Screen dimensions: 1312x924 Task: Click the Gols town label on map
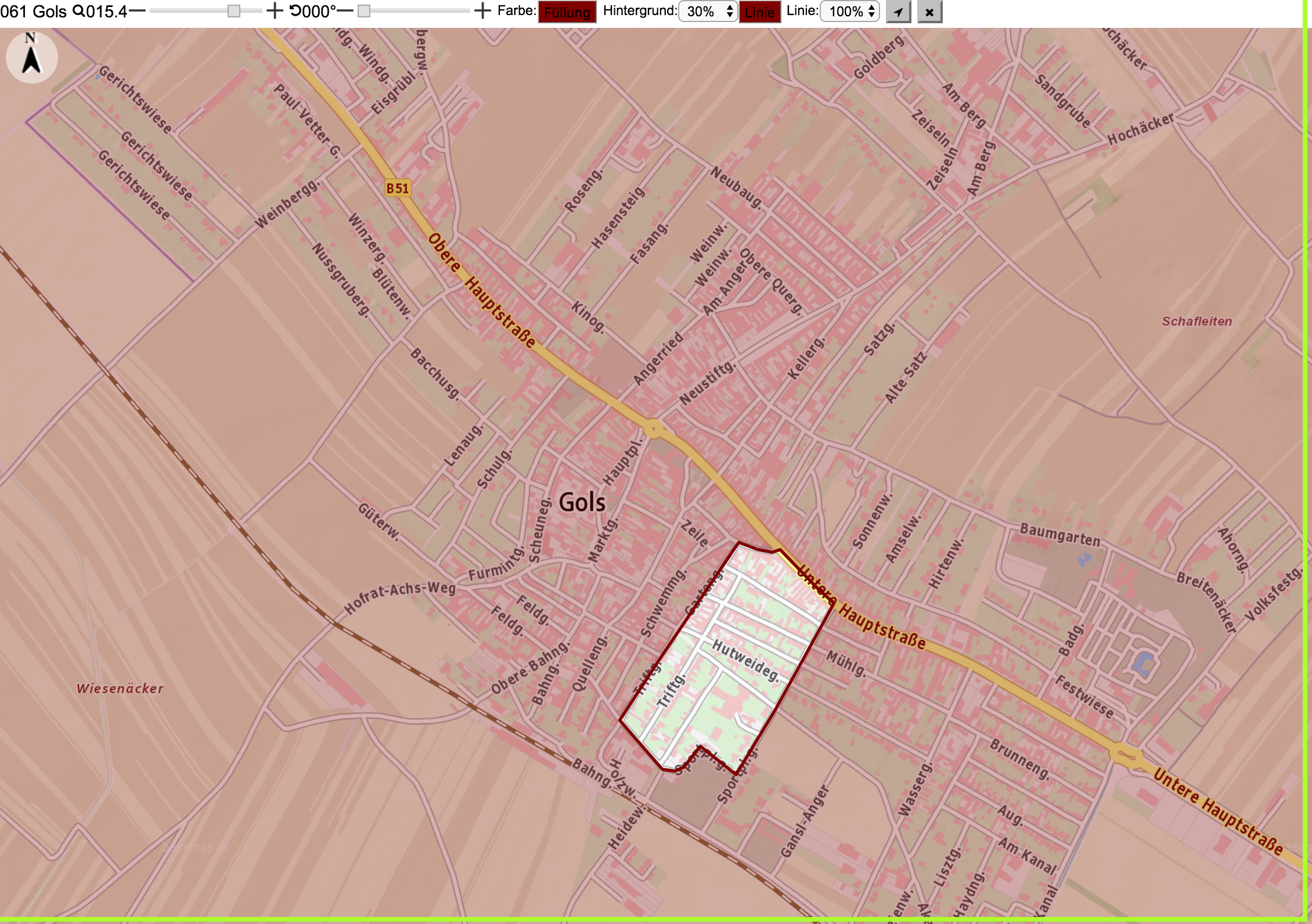(582, 502)
